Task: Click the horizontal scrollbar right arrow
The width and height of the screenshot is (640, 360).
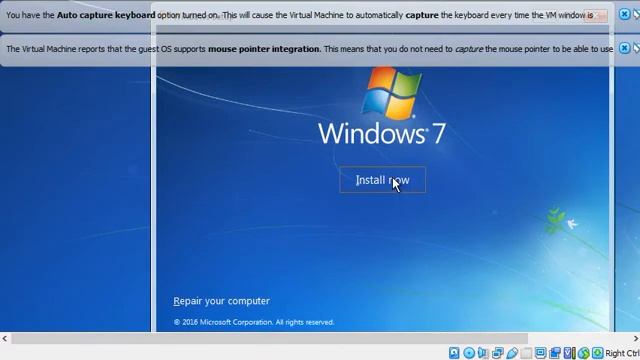Action: (636, 338)
